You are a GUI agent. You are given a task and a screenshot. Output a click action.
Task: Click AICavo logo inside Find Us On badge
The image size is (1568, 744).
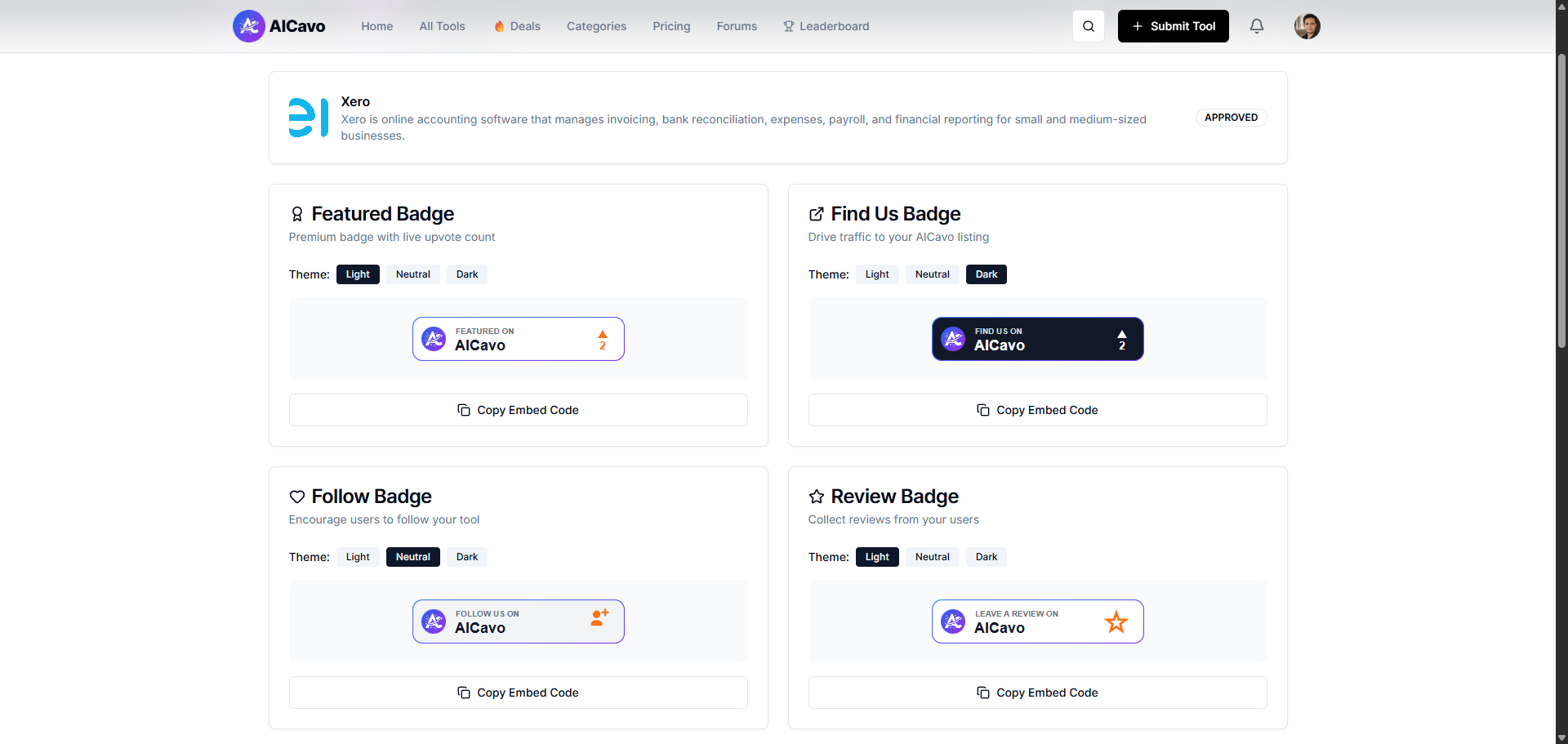(953, 339)
